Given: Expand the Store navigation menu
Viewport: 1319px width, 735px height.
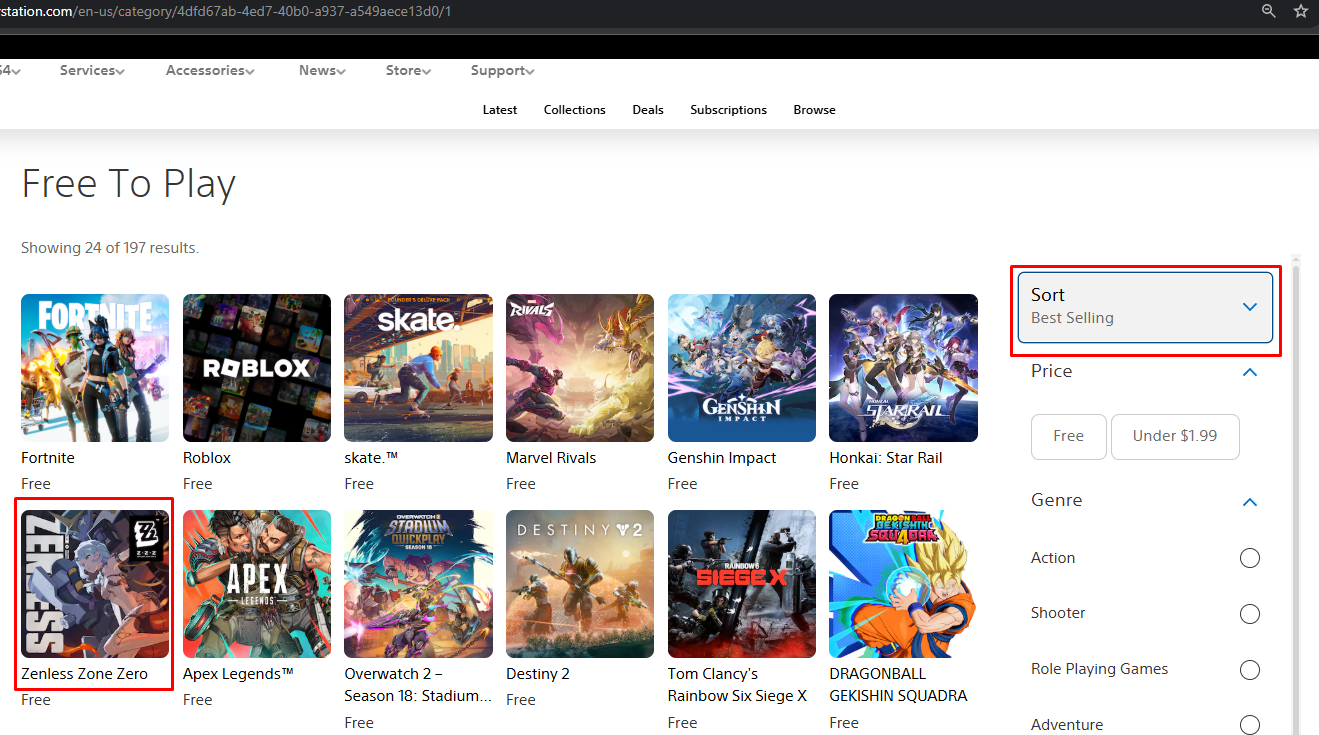Looking at the screenshot, I should pyautogui.click(x=408, y=71).
